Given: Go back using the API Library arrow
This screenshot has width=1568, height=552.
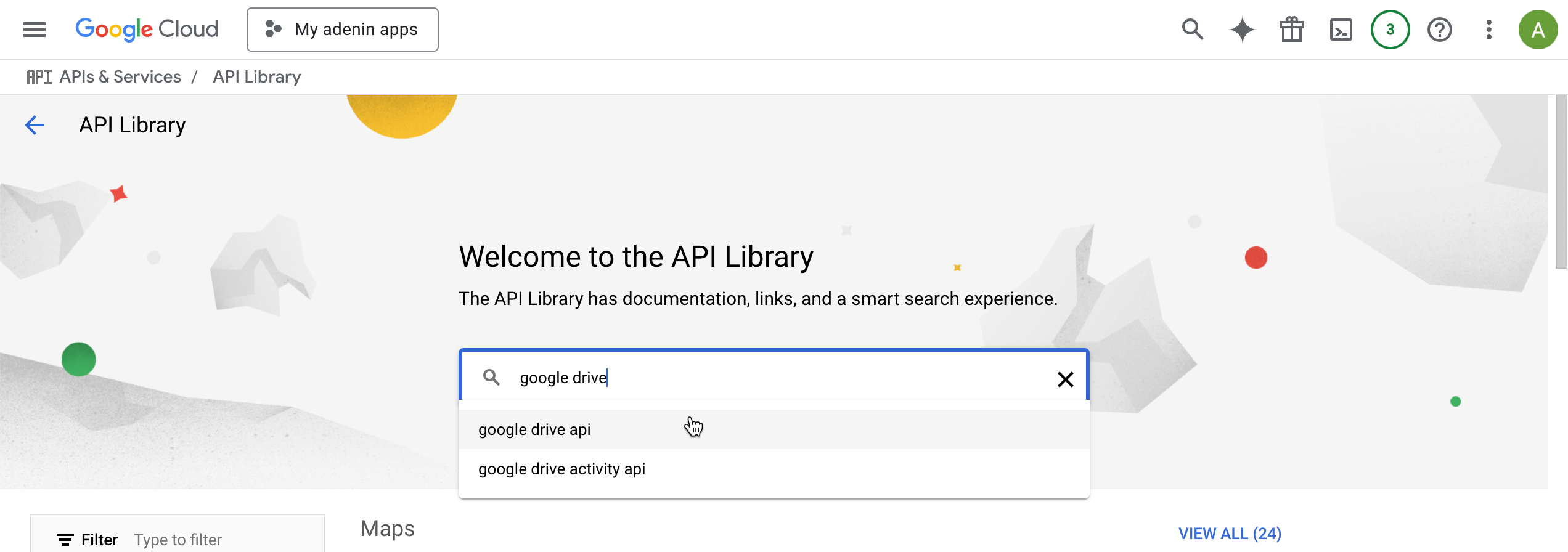Looking at the screenshot, I should 35,125.
